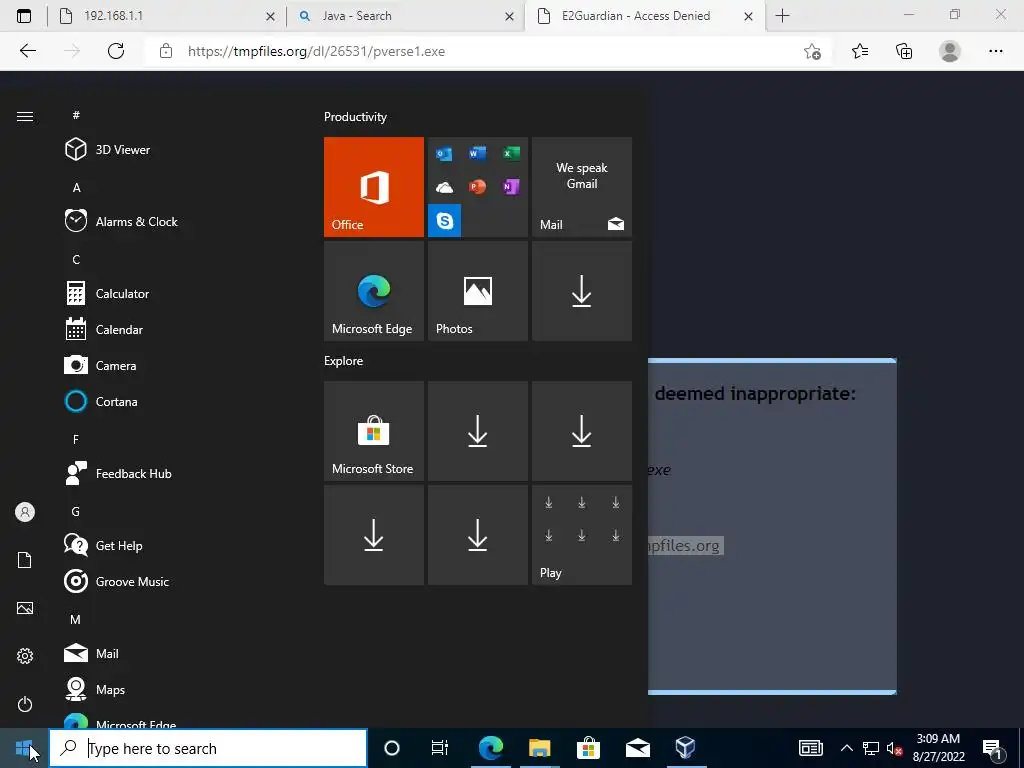Image resolution: width=1024 pixels, height=768 pixels.
Task: Click the Word icon in Office folder tile
Action: click(x=477, y=153)
